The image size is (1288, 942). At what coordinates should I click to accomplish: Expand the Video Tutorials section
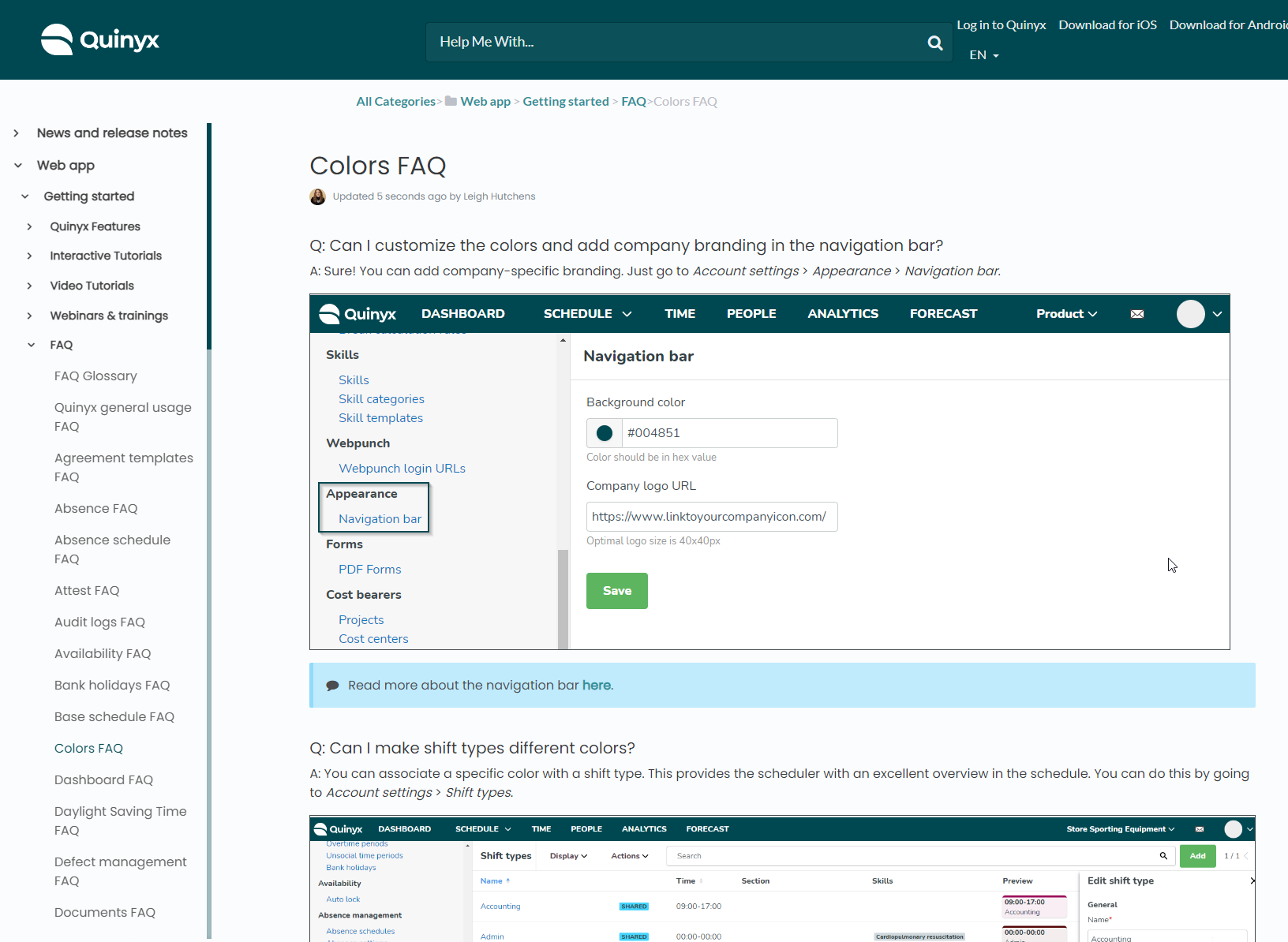30,286
